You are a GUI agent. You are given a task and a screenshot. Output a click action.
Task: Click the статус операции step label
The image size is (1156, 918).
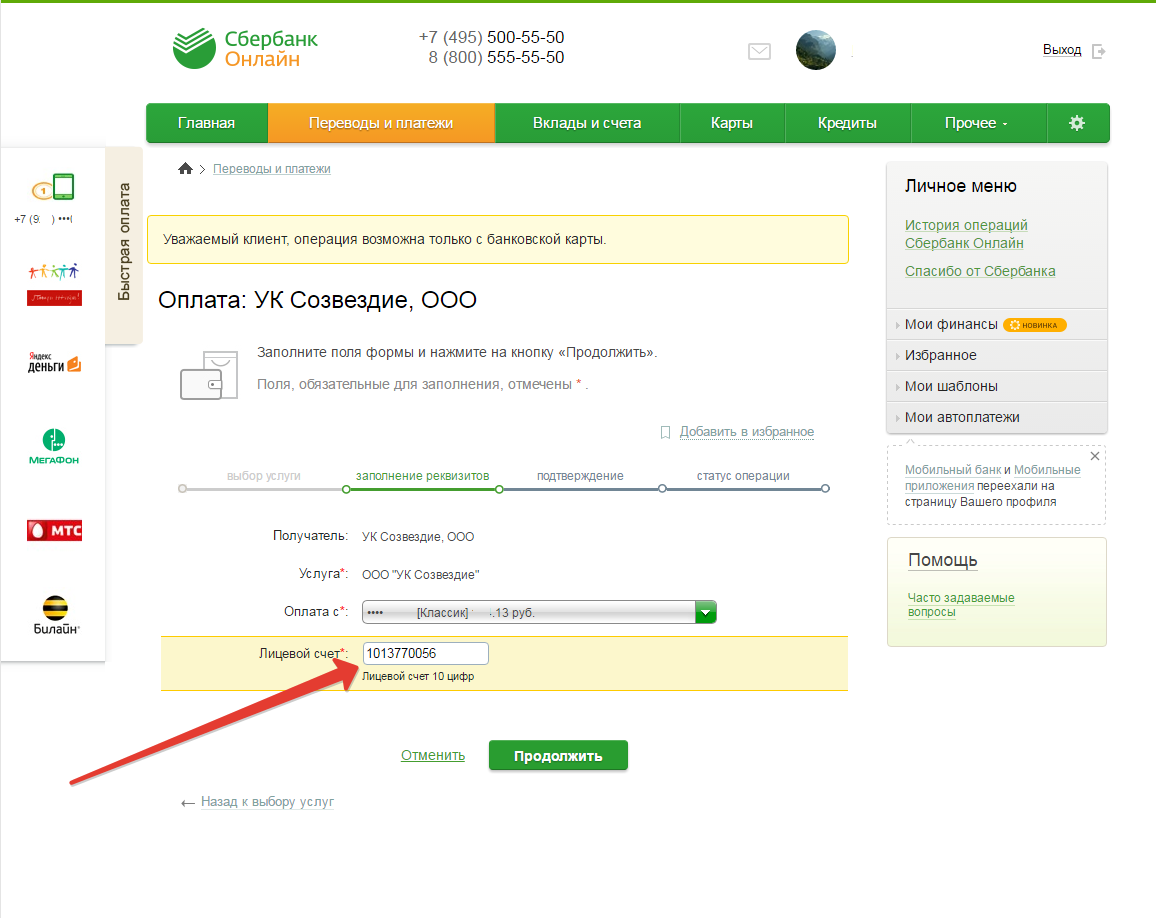coord(743,476)
